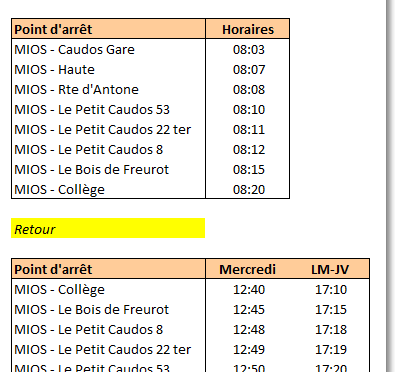
Task: Click the MIOS - Caudos Gare stop cell
Action: (108, 49)
